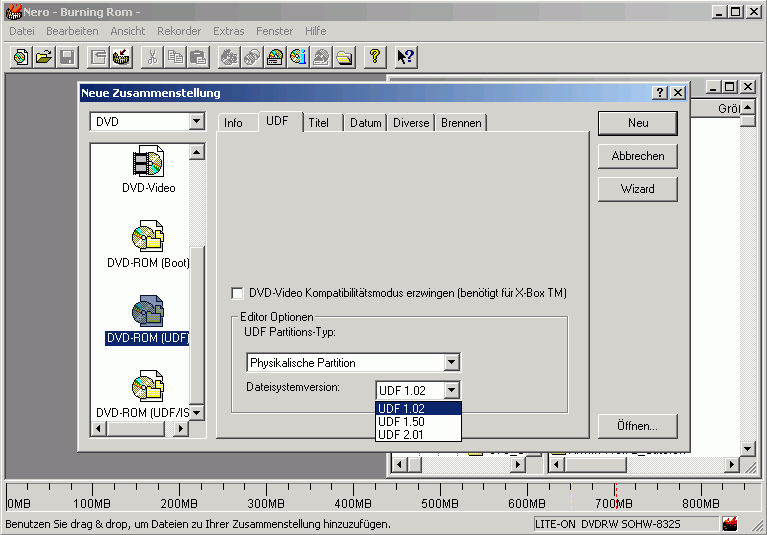Click the Öffnen... button
This screenshot has width=767, height=535.
[638, 426]
